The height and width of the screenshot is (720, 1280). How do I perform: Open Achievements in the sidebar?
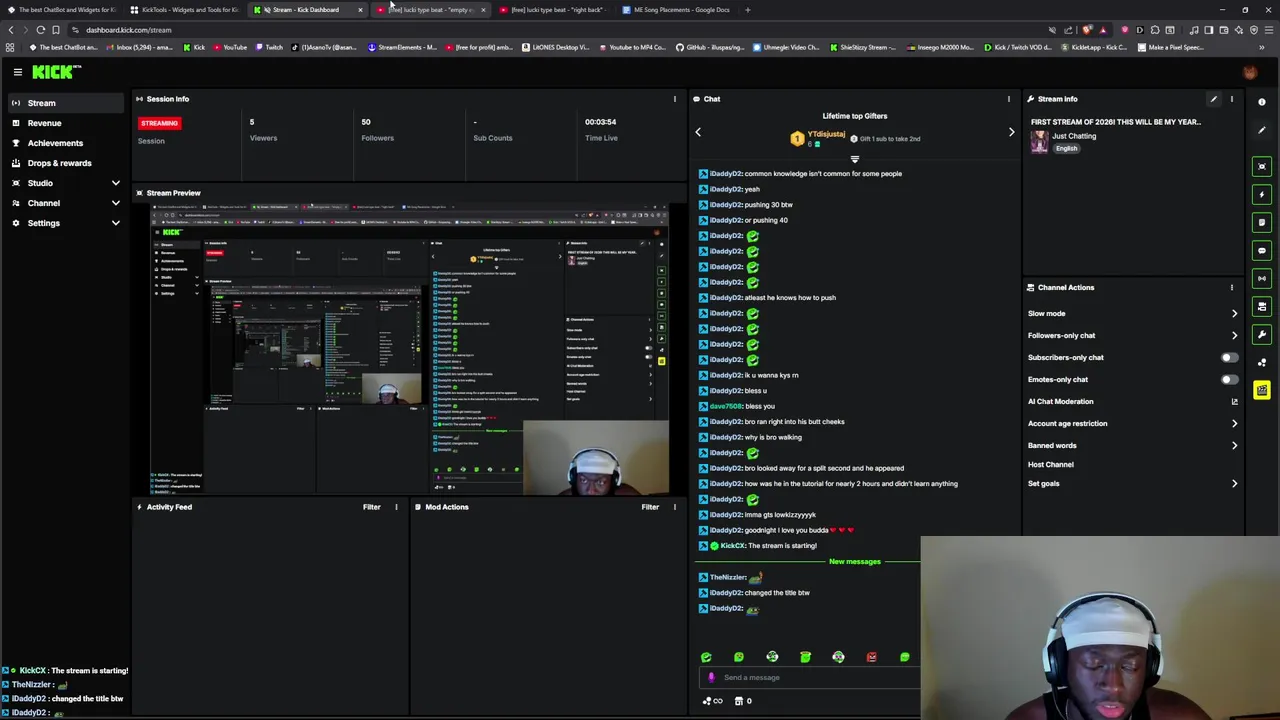click(65, 143)
